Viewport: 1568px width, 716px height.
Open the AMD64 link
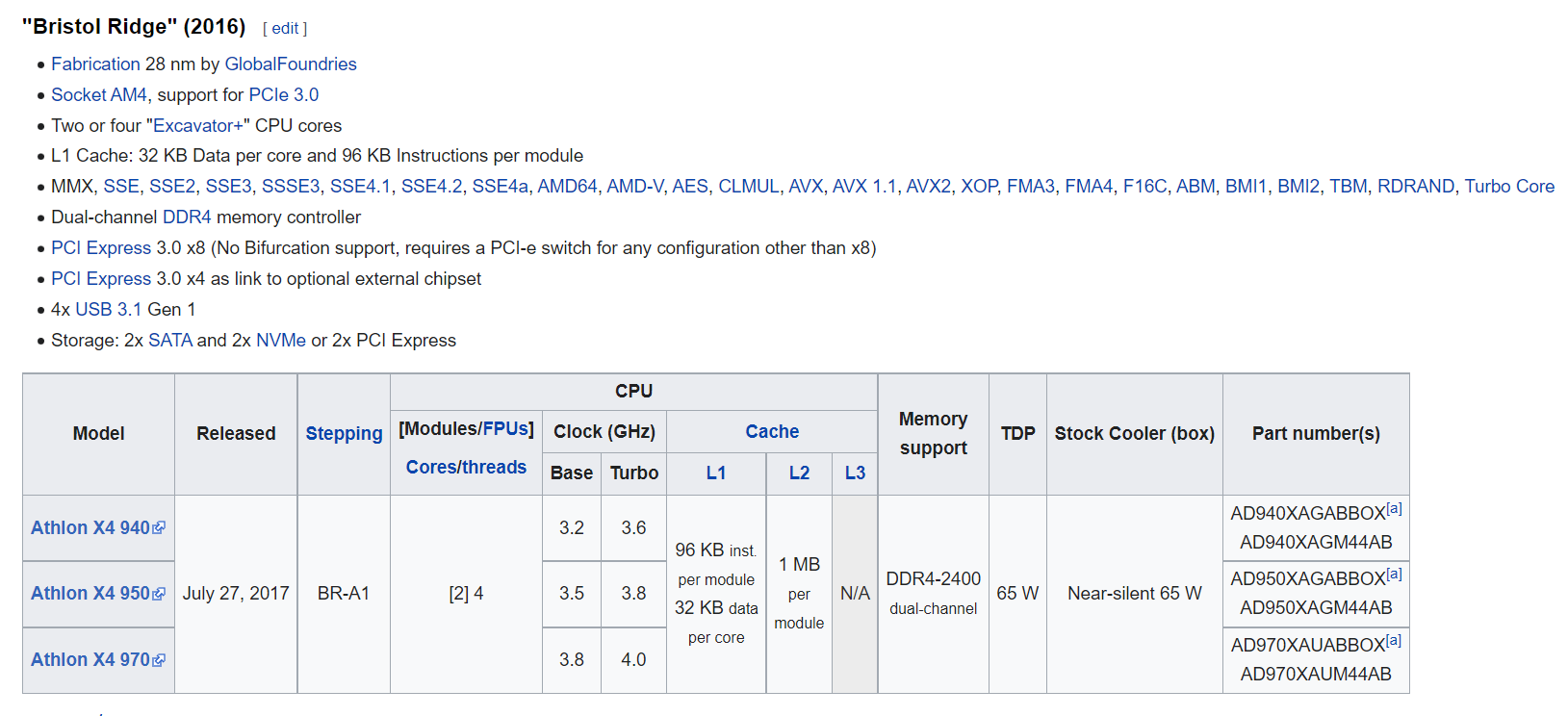[x=567, y=186]
